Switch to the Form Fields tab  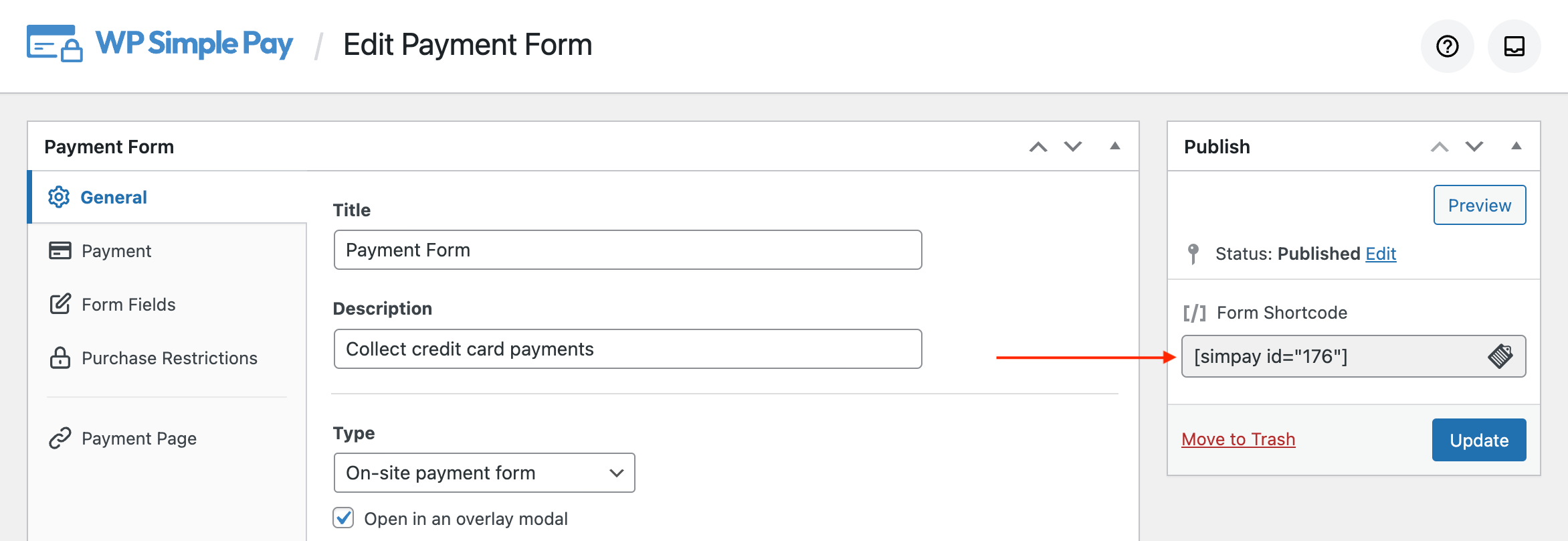[x=128, y=304]
